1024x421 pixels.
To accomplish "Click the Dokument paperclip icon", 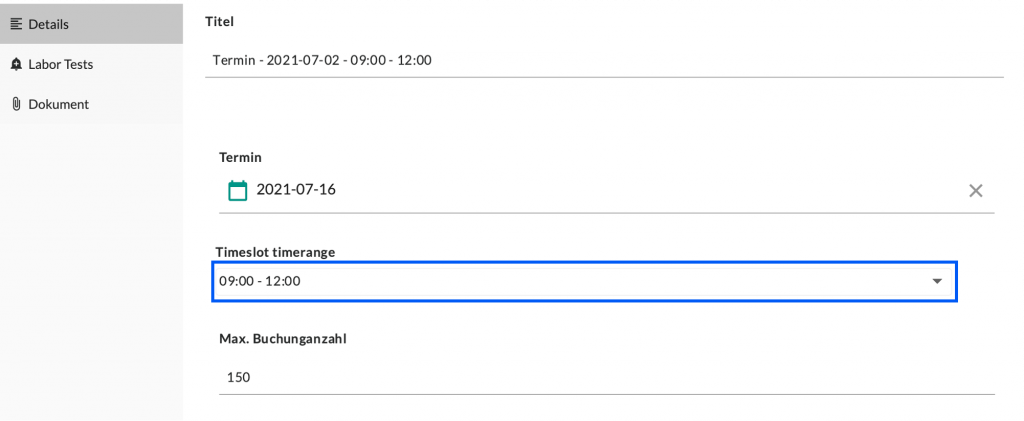I will coord(16,104).
